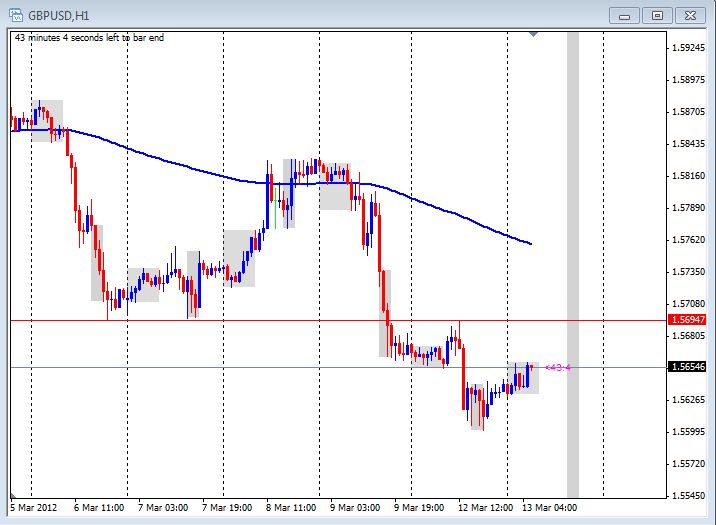Click the '9 Mar 03:00' time axis label
Screen dimensions: 716x525
point(355,508)
